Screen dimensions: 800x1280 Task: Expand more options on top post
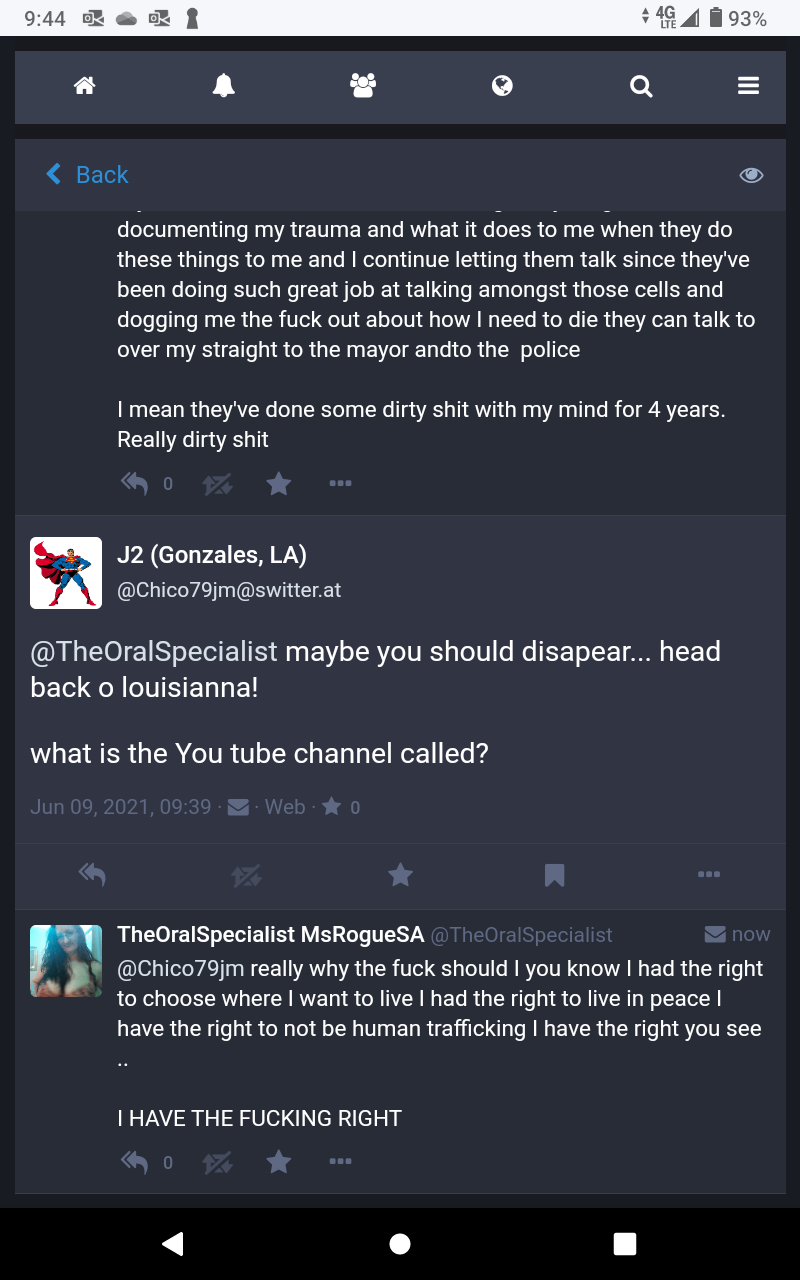coord(340,484)
